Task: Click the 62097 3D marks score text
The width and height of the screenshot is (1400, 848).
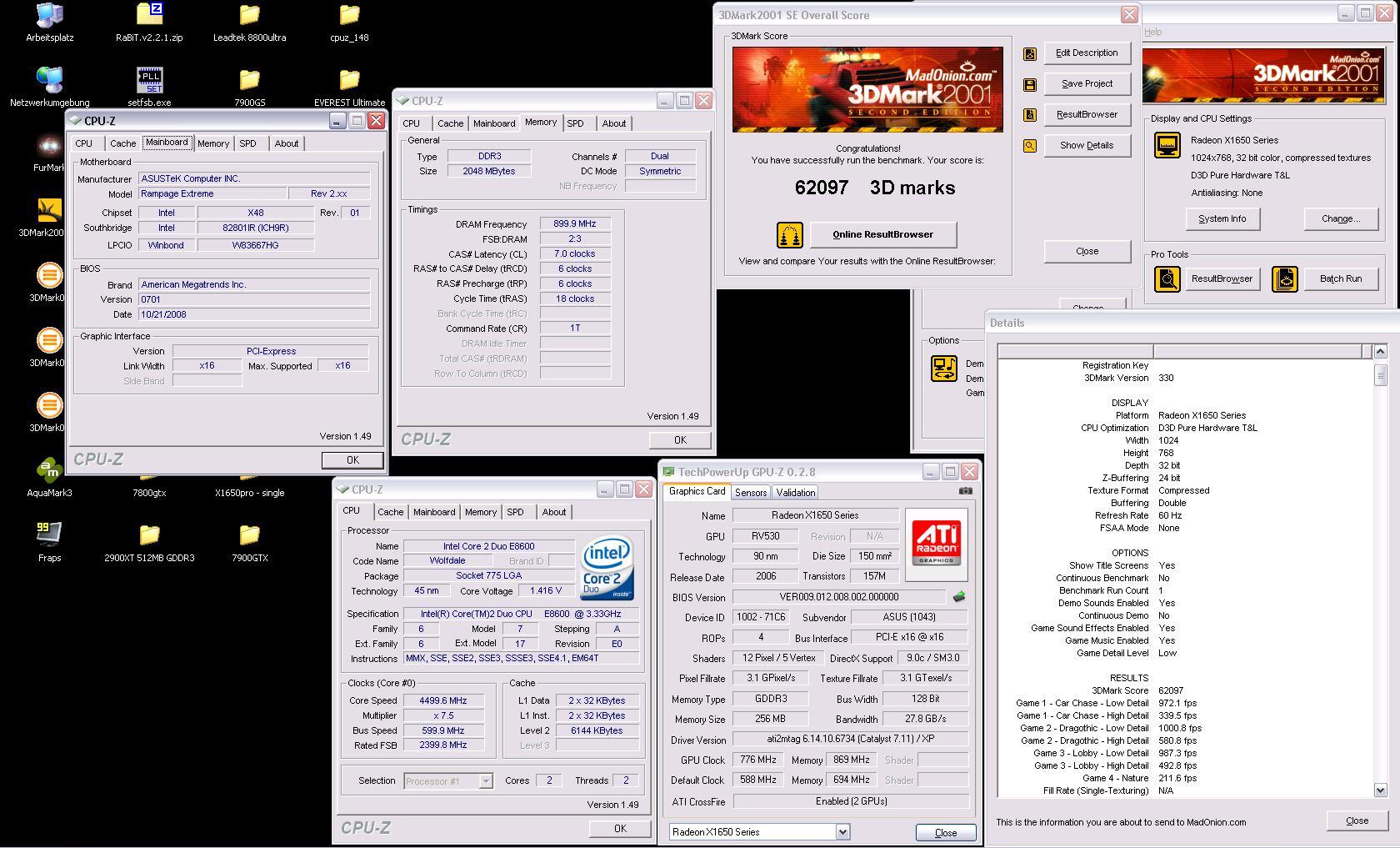Action: point(875,188)
